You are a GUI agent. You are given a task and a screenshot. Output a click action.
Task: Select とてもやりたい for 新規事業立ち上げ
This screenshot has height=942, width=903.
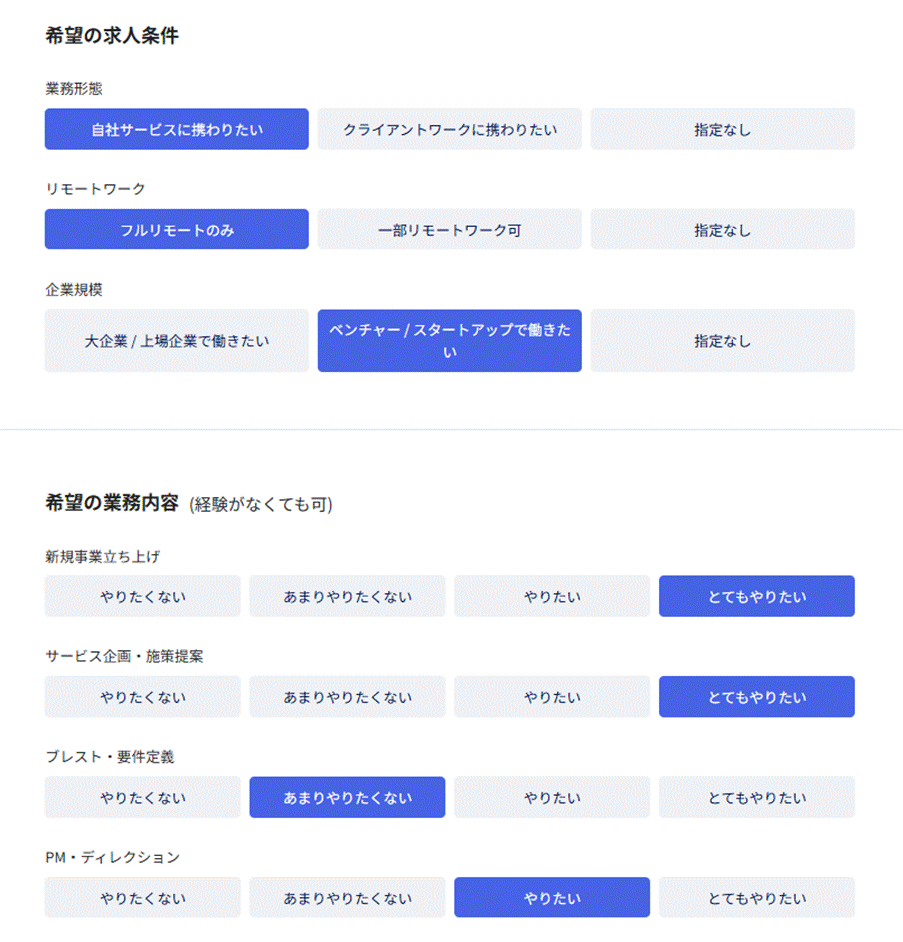(756, 596)
